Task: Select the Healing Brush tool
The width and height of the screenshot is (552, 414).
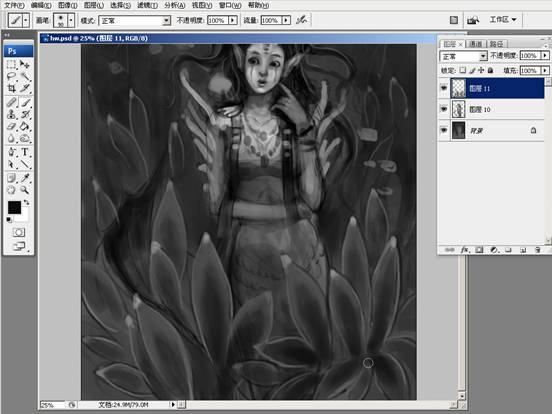Action: click(x=11, y=102)
